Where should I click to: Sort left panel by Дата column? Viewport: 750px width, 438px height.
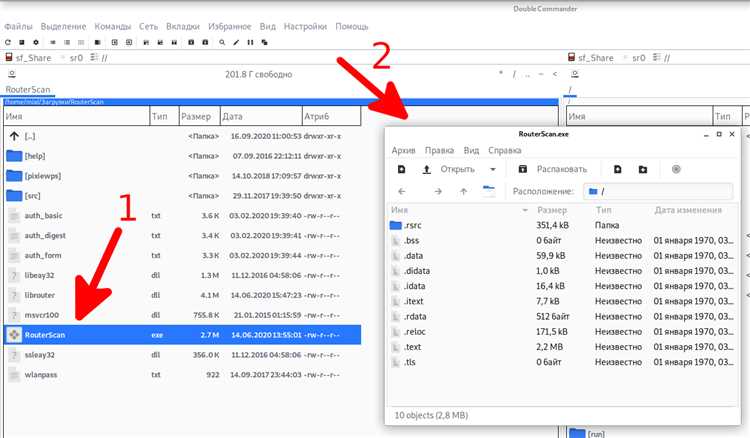261,116
